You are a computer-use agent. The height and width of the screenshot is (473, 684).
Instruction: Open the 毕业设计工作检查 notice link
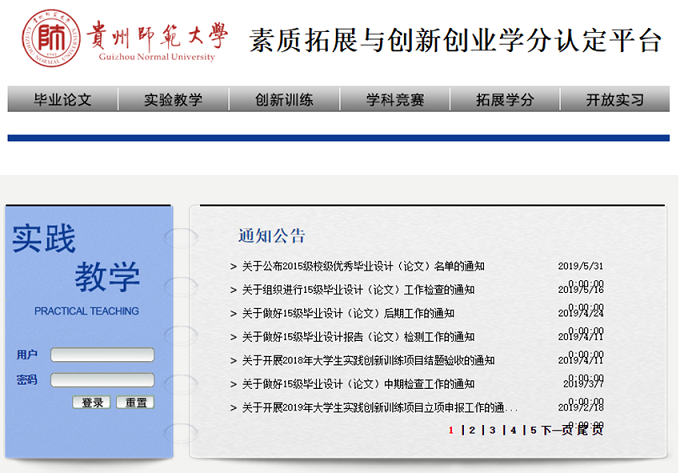(x=358, y=290)
